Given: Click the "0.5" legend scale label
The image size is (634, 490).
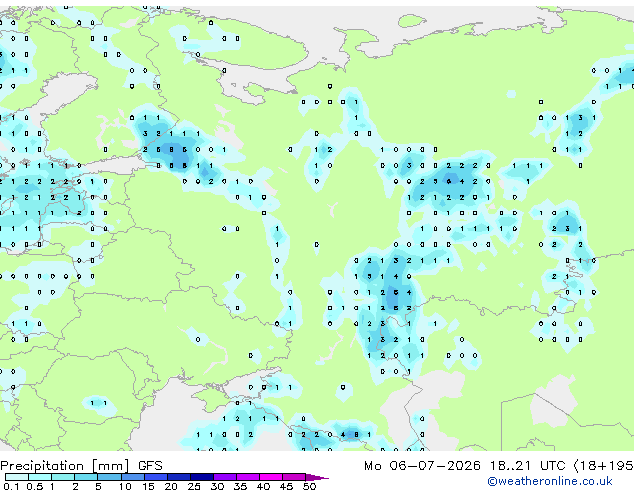Looking at the screenshot, I should point(35,486).
